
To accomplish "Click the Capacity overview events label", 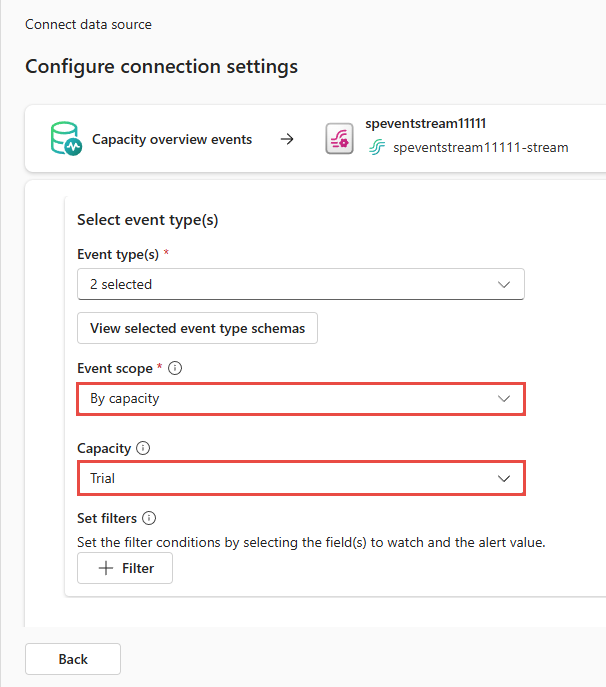I will tap(172, 139).
